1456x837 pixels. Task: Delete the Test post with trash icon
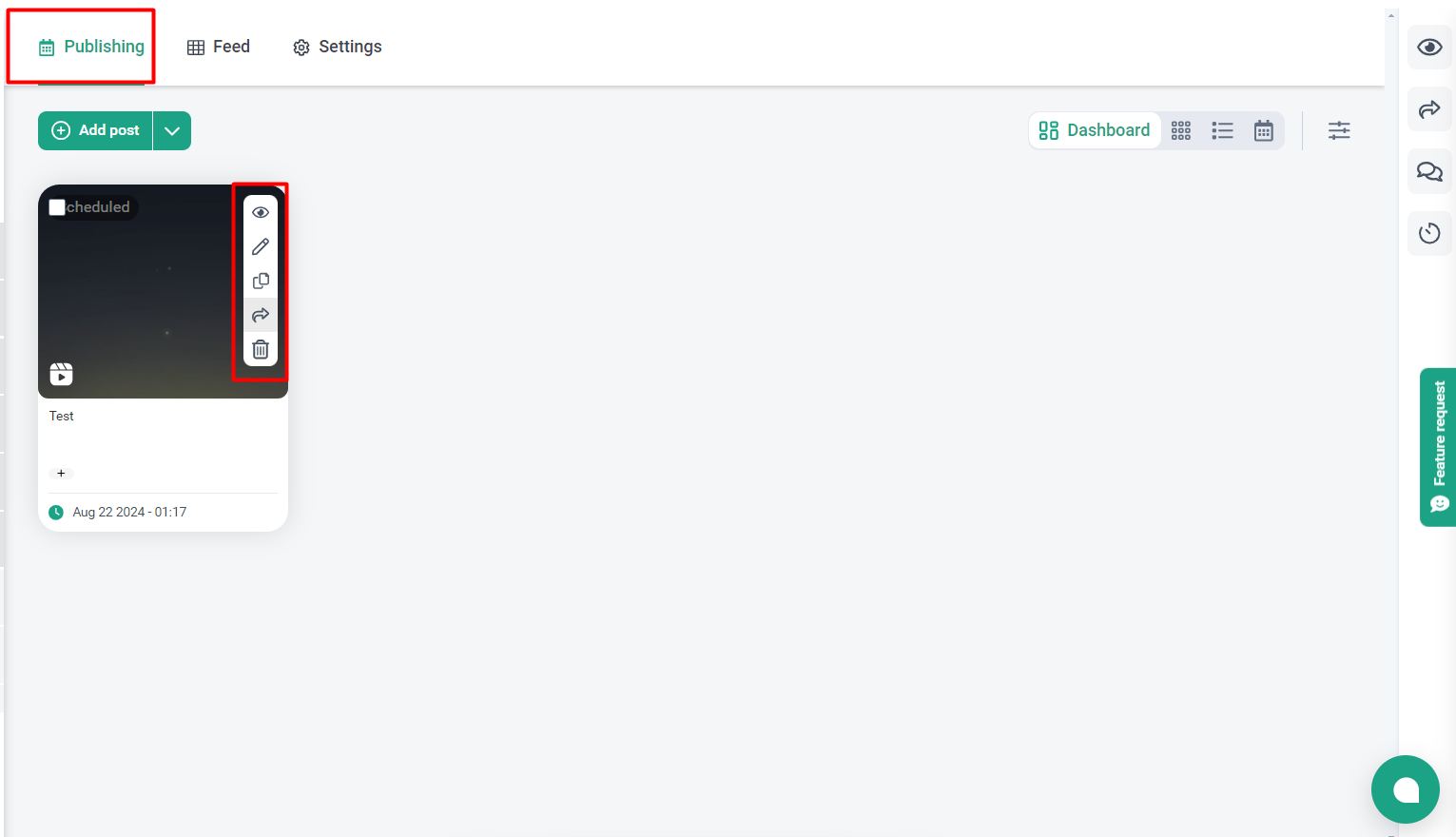(261, 349)
